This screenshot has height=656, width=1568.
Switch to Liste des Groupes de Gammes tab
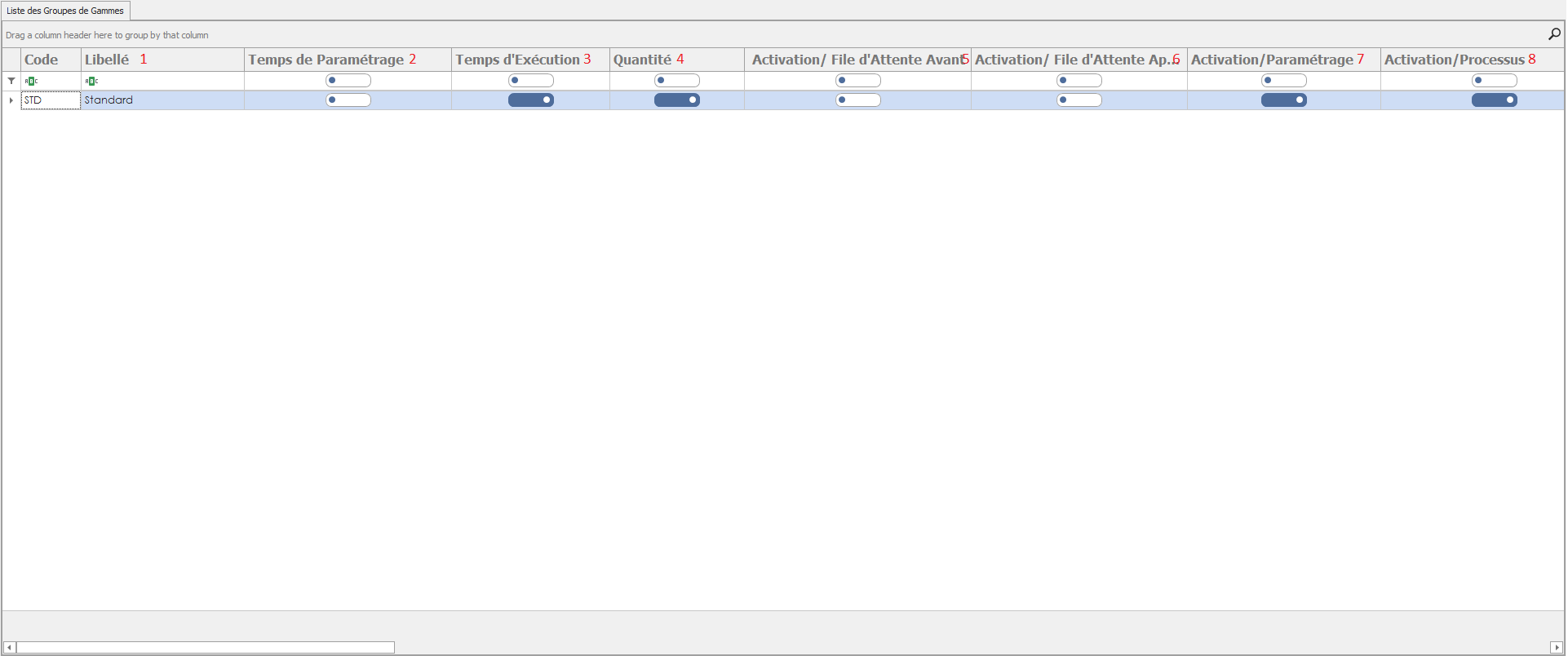(65, 11)
